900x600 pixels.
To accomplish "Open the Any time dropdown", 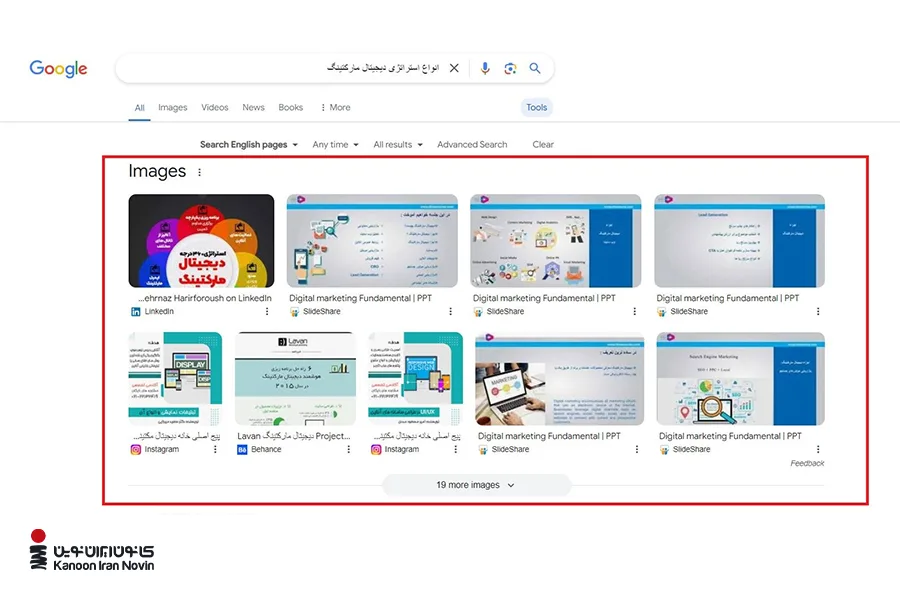I will click(336, 145).
